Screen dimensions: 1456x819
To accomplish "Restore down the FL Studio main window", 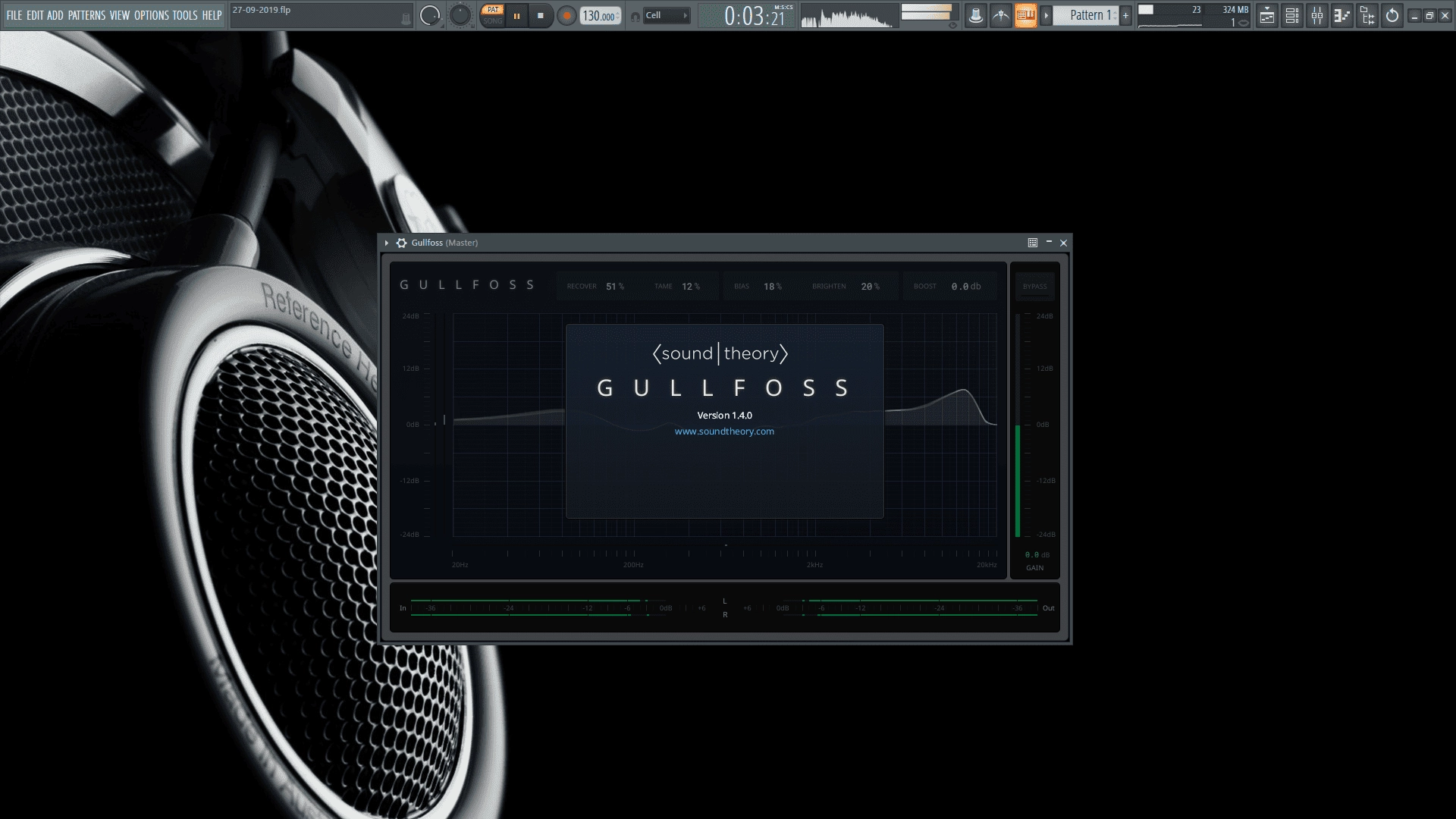I will point(1430,16).
